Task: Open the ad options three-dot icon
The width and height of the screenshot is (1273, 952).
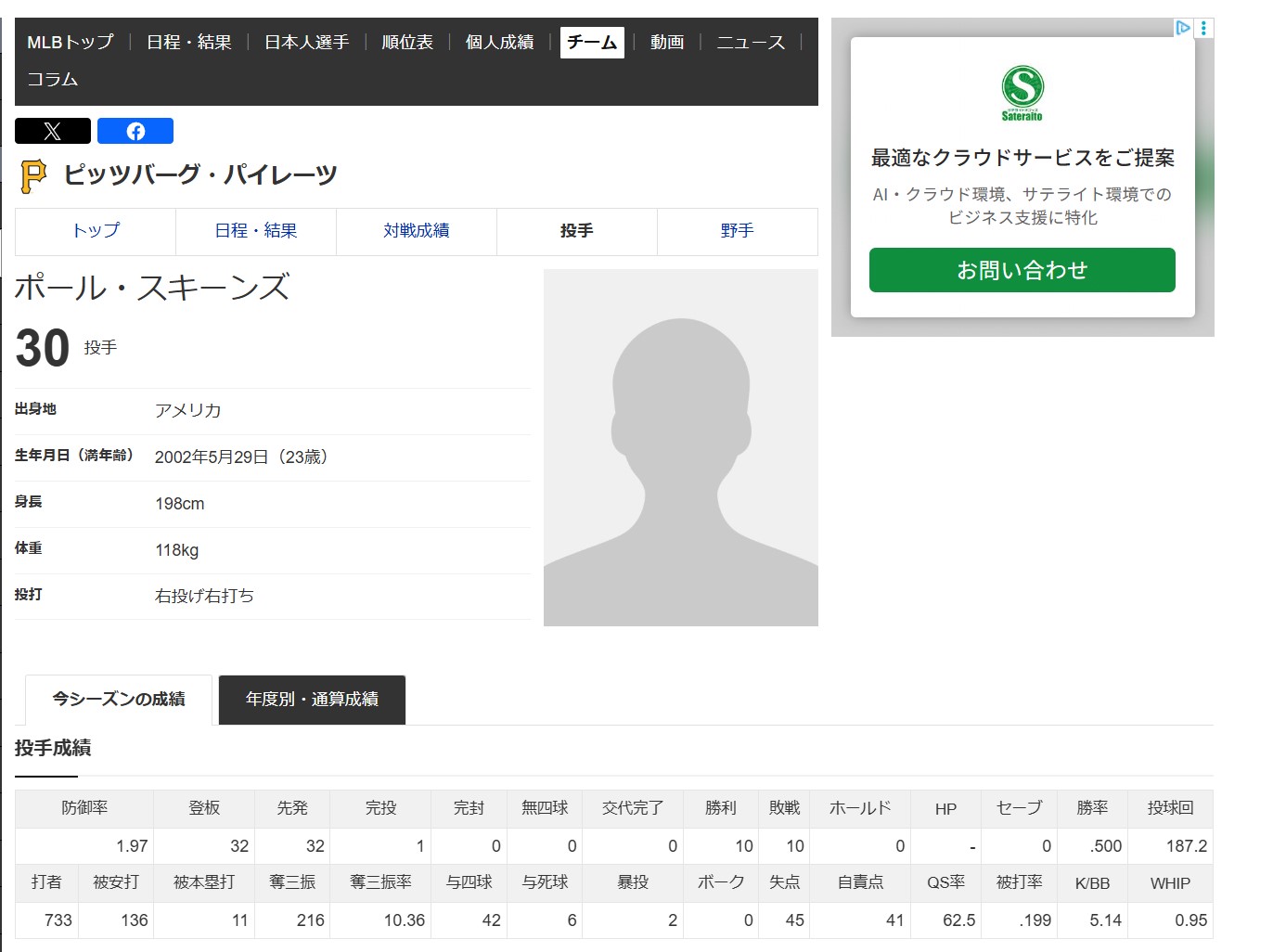Action: [1204, 28]
